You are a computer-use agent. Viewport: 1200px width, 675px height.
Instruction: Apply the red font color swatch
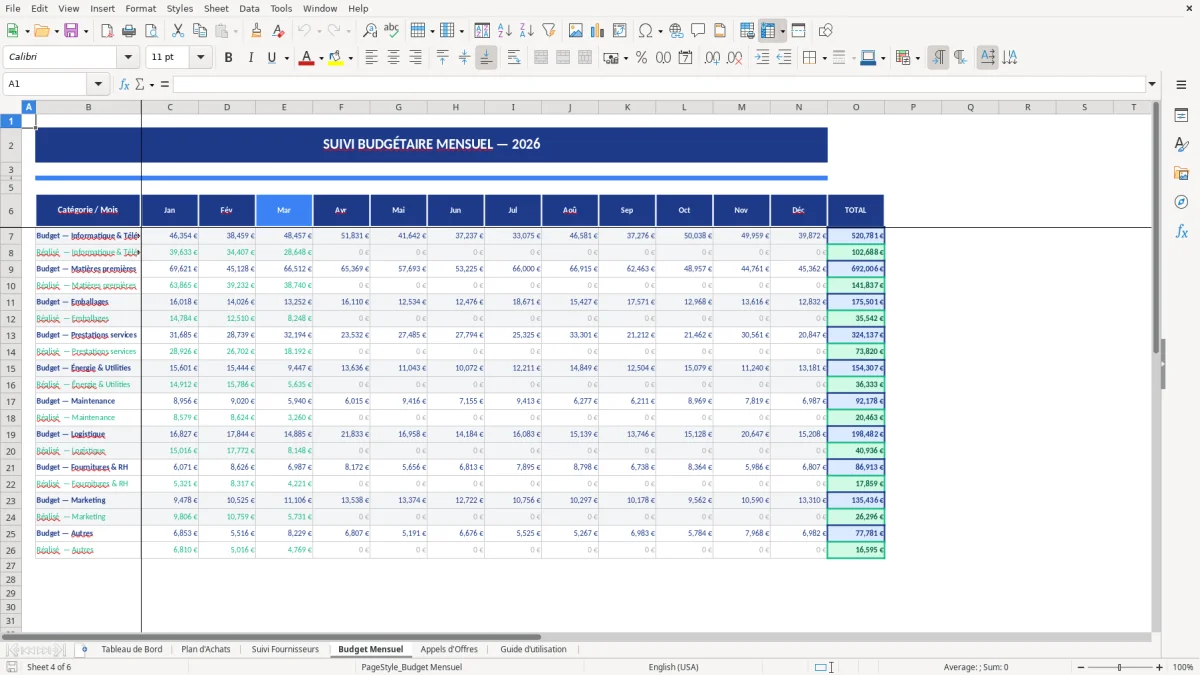tap(306, 58)
